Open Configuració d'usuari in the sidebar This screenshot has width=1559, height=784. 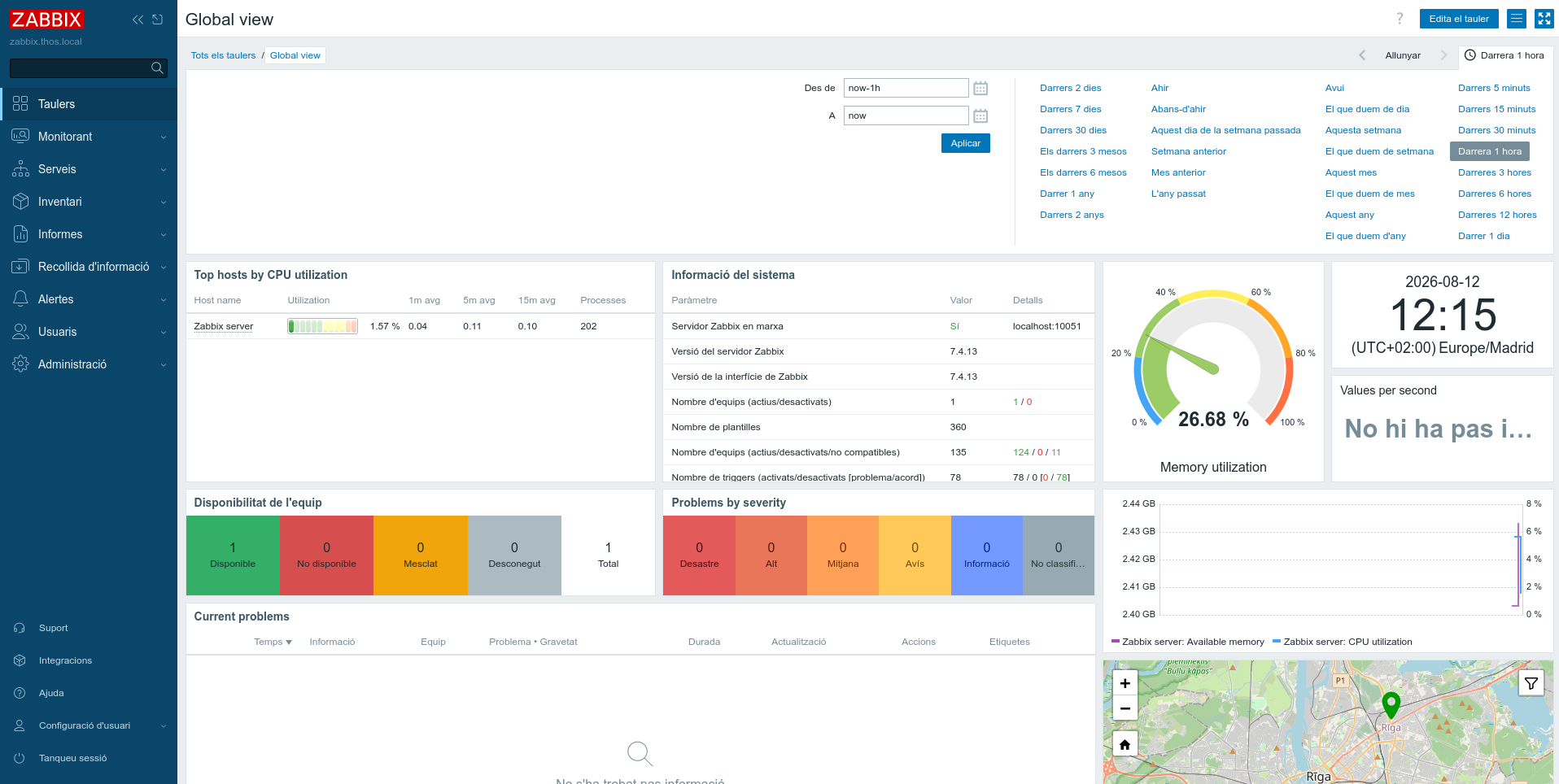(89, 725)
